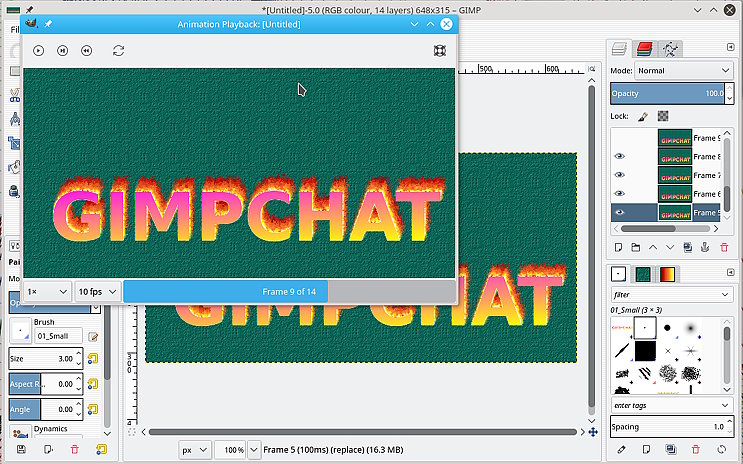Open the zoom level dropdown next to 100%

click(254, 450)
